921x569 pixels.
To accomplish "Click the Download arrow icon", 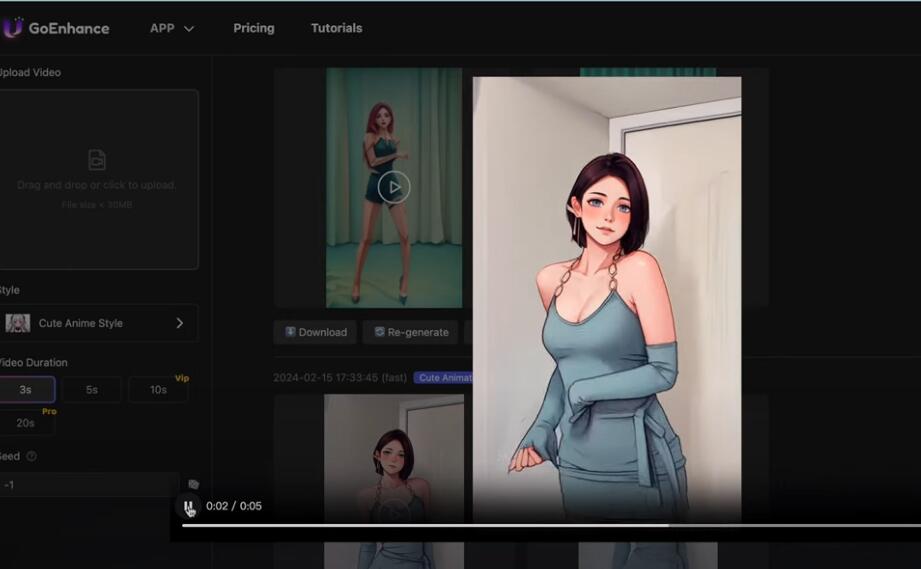I will click(290, 332).
